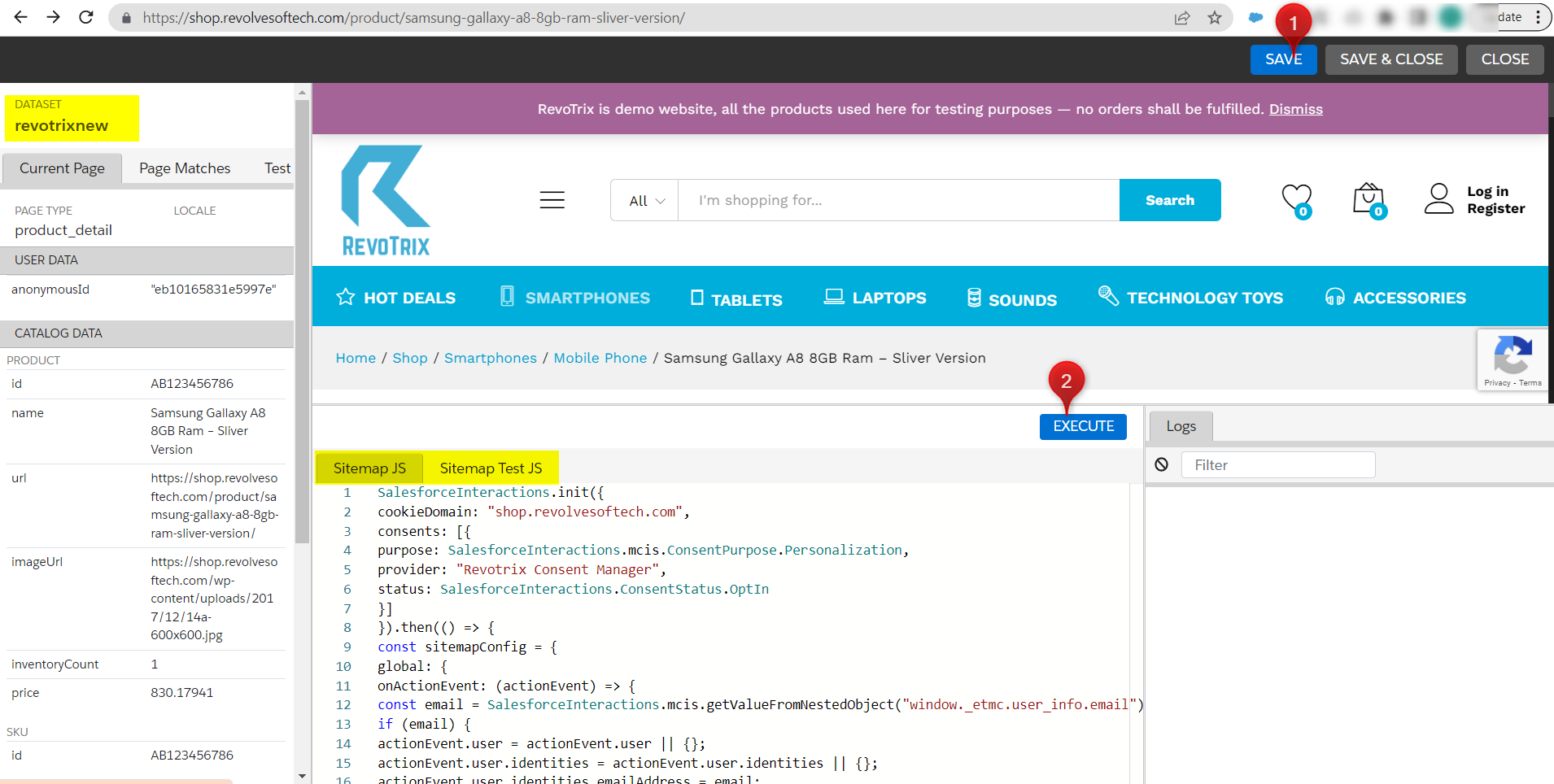Click left panel scrollbar up arrow
The width and height of the screenshot is (1554, 784).
pyautogui.click(x=302, y=92)
